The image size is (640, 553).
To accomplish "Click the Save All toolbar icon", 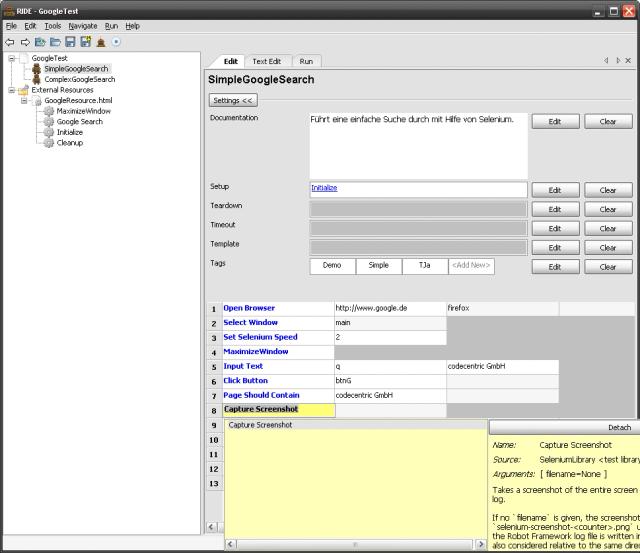I will pyautogui.click(x=85, y=42).
